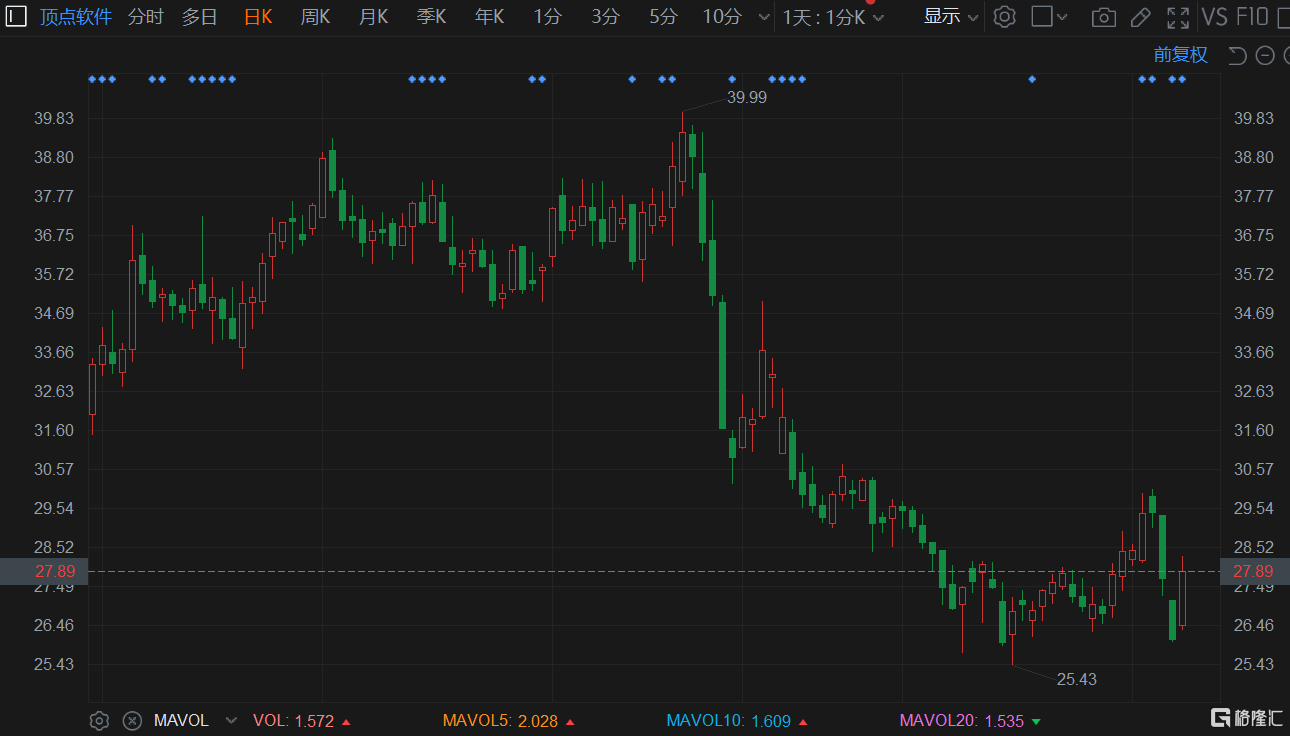The width and height of the screenshot is (1290, 736).
Task: Select the 年K yearly candlestick tab
Action: pyautogui.click(x=489, y=17)
